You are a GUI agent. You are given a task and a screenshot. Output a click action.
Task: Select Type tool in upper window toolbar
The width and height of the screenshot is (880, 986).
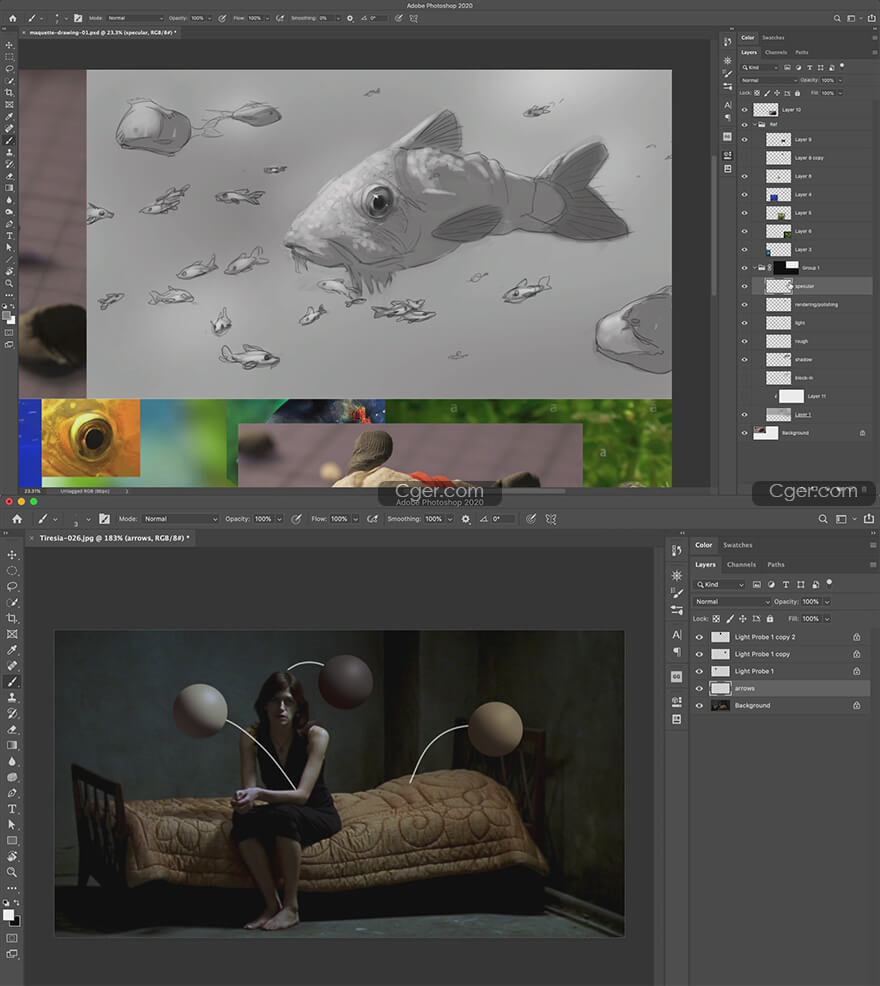(9, 236)
